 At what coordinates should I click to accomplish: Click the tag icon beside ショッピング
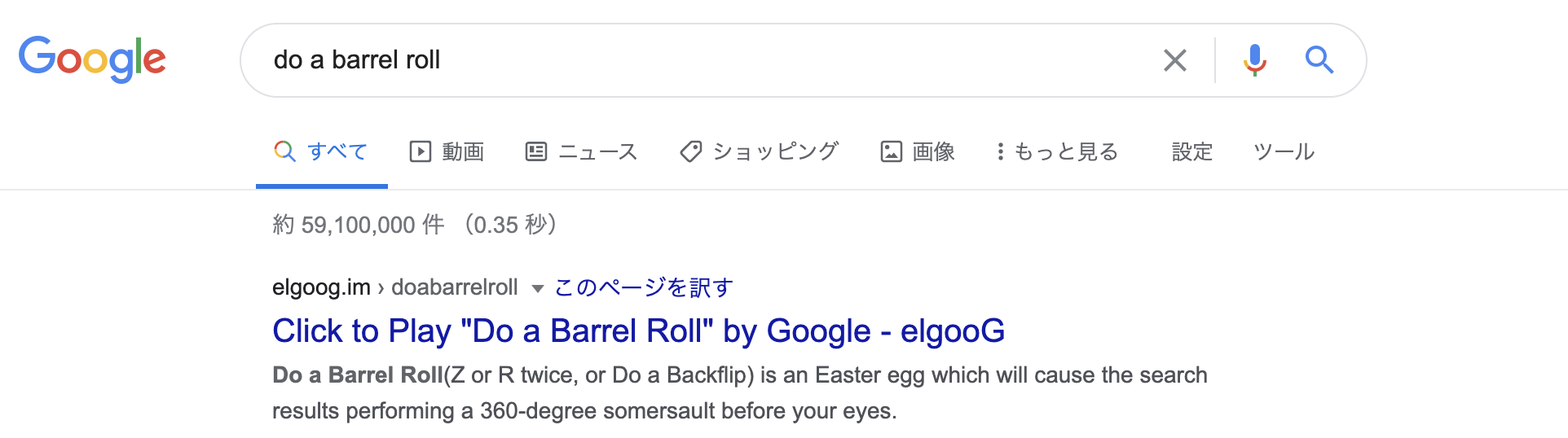pyautogui.click(x=691, y=151)
